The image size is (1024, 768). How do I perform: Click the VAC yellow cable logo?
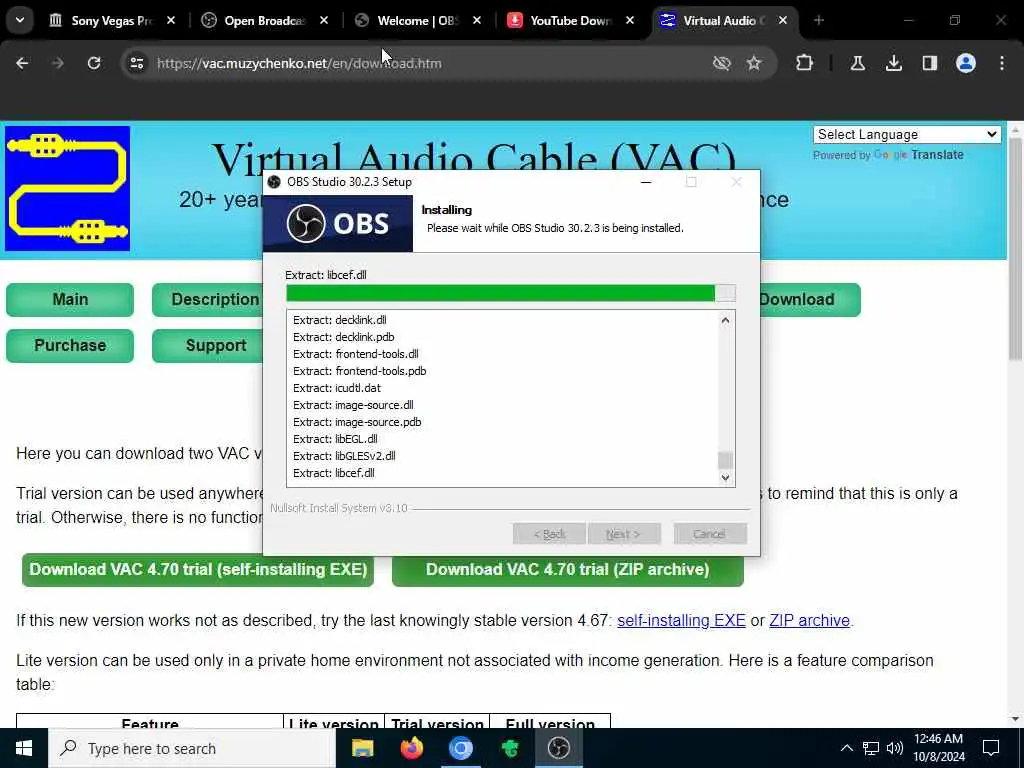(68, 189)
